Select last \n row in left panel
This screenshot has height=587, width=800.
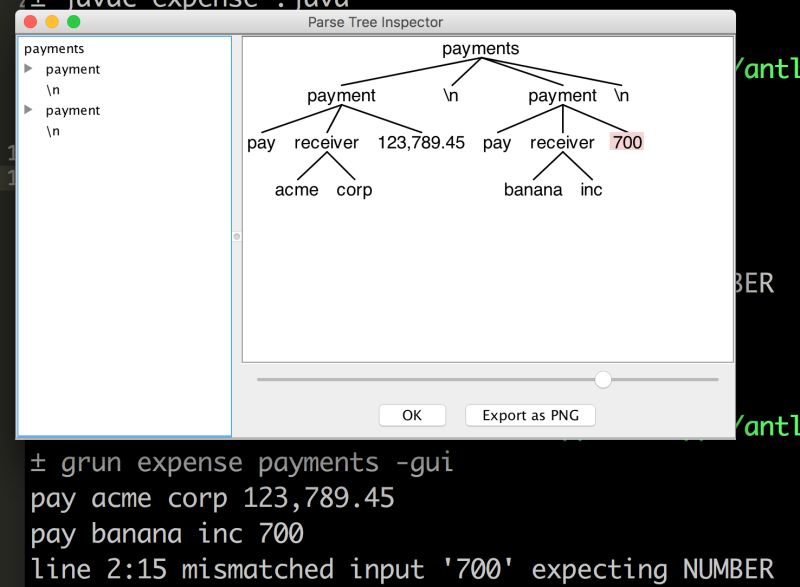tap(53, 131)
